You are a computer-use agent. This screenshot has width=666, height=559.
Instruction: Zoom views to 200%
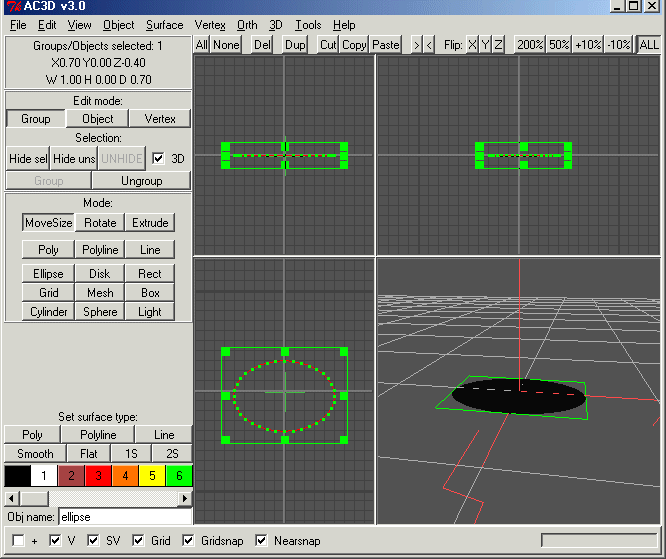point(530,45)
